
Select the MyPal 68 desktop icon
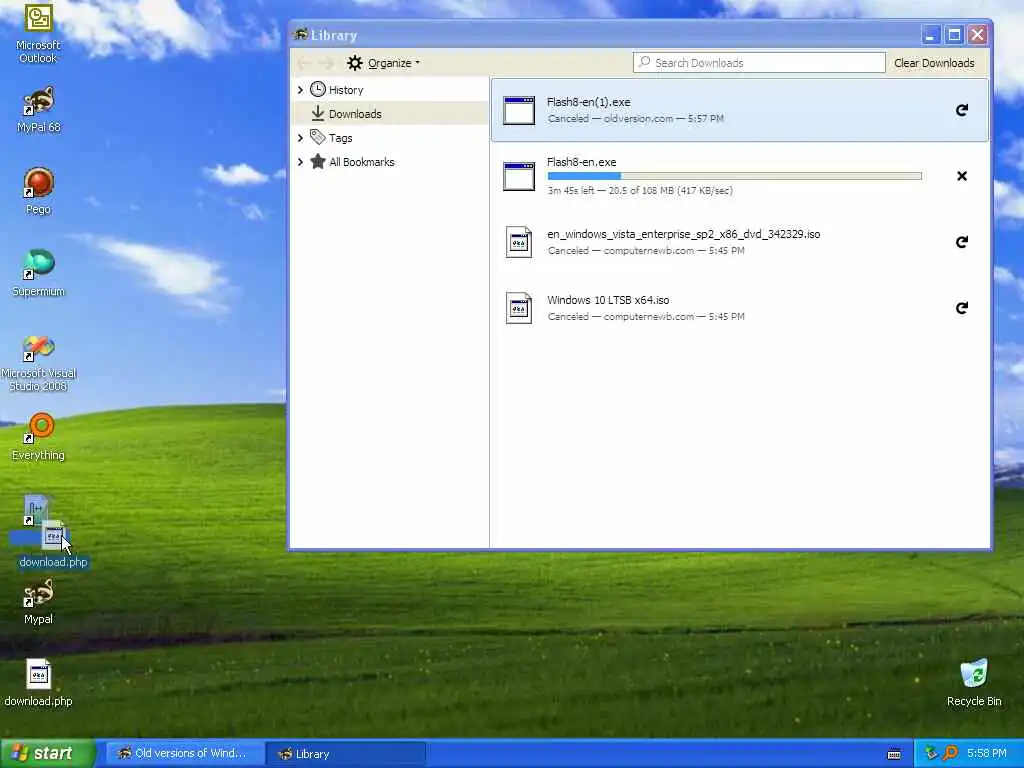pos(39,110)
